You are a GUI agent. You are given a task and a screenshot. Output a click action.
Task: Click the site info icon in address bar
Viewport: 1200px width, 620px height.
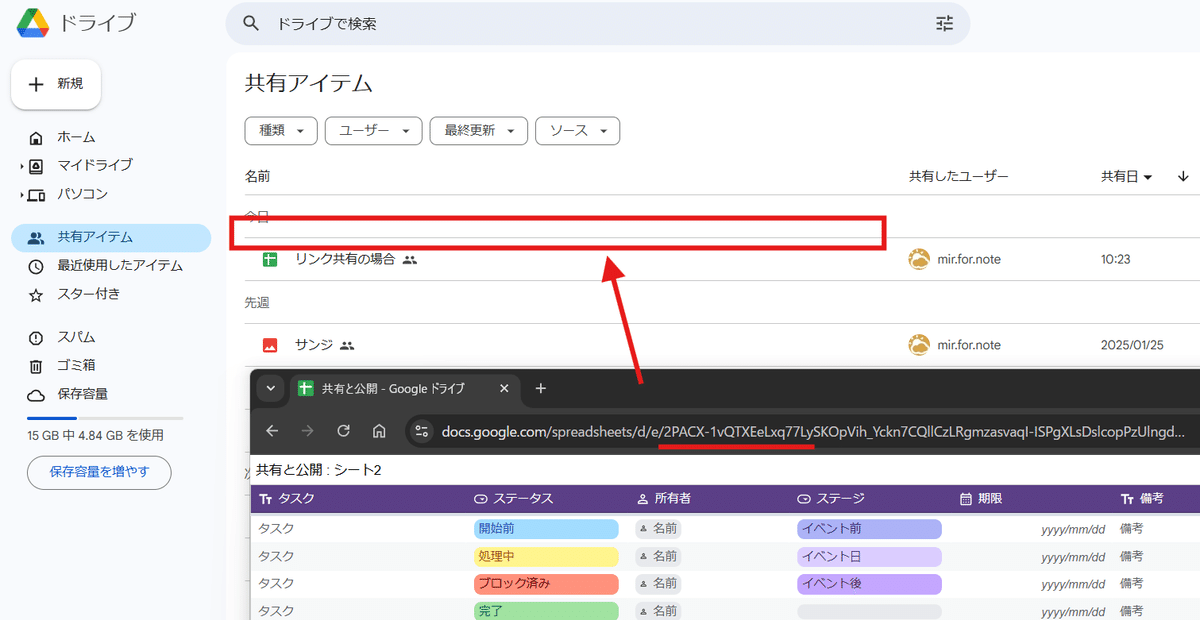[x=422, y=431]
